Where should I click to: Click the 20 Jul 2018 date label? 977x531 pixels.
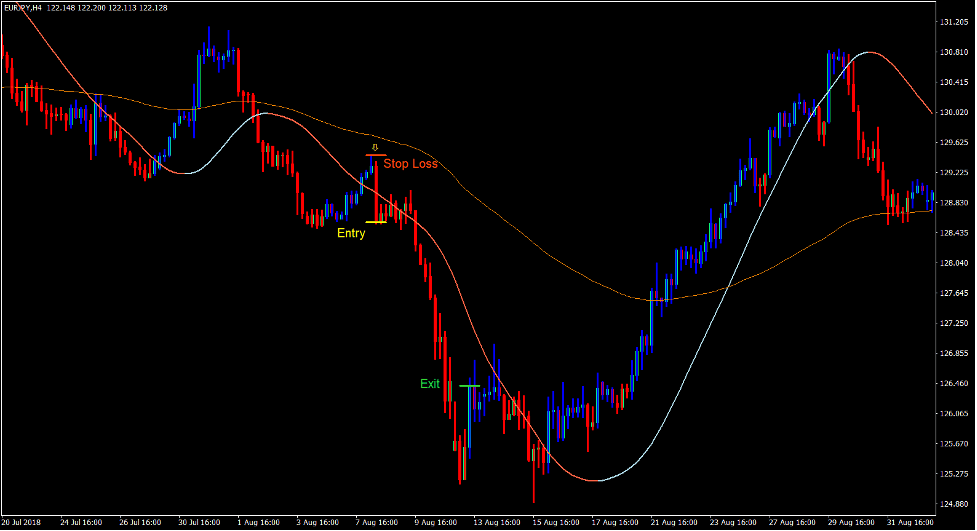pyautogui.click(x=22, y=522)
